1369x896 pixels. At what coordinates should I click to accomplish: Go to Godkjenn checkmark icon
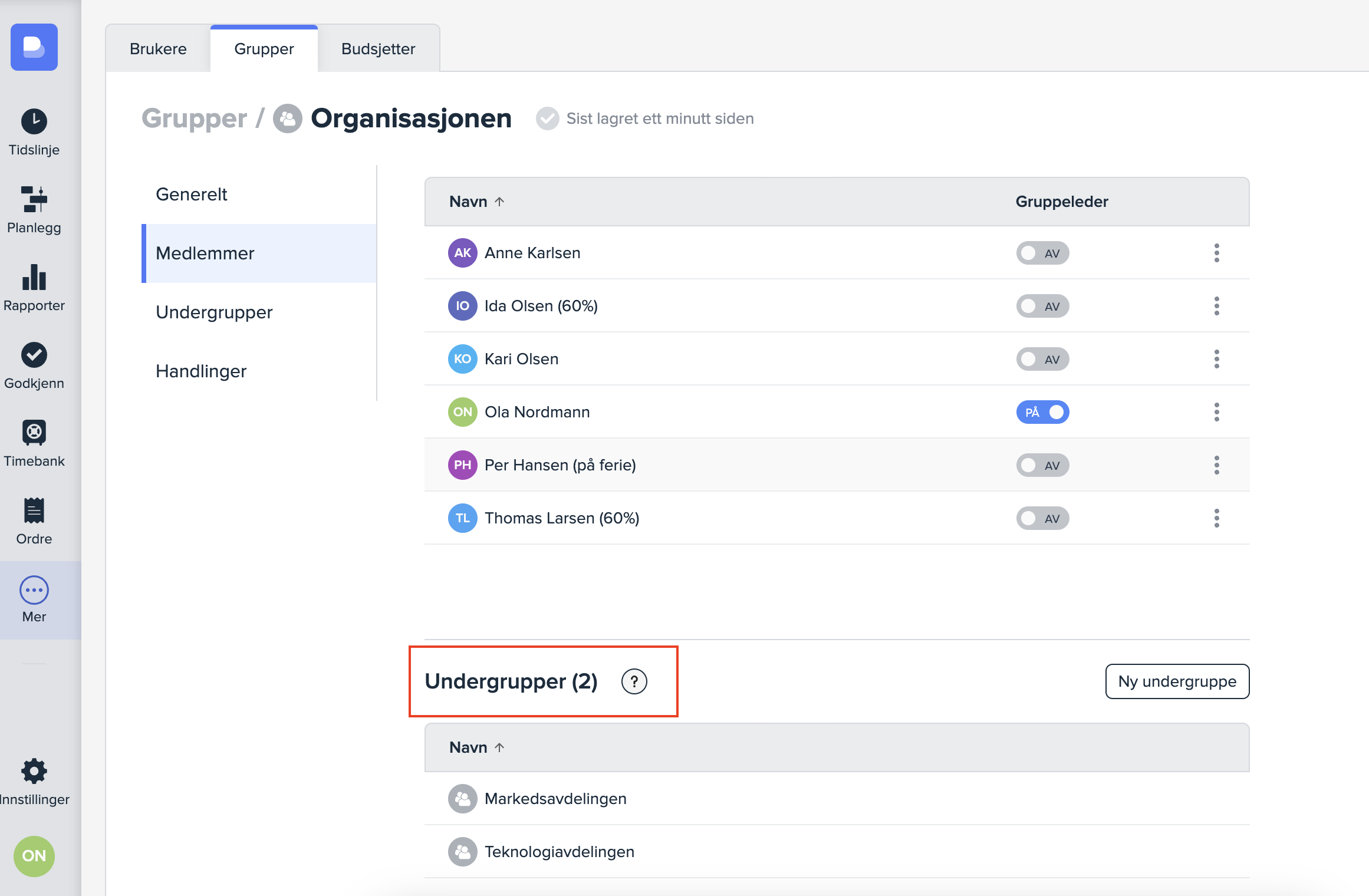pyautogui.click(x=34, y=355)
